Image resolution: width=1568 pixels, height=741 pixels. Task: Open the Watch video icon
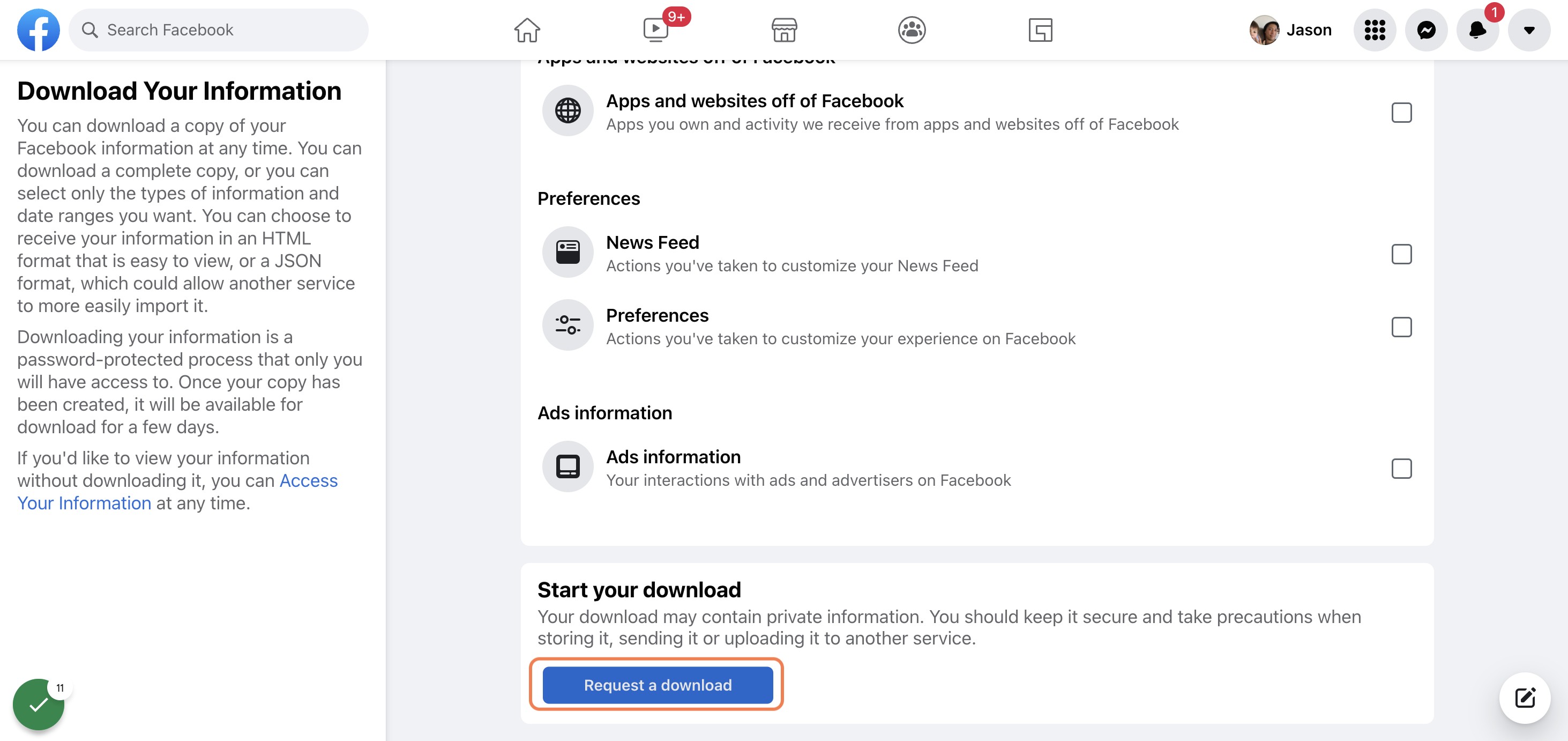tap(655, 30)
